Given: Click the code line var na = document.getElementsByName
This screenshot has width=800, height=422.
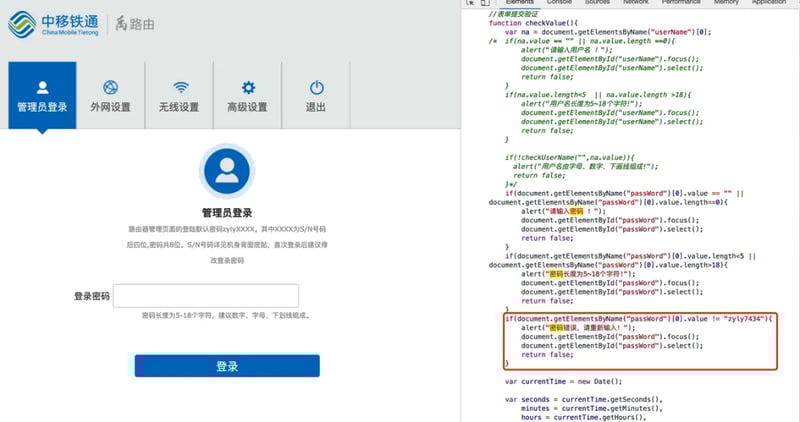Looking at the screenshot, I should click(608, 32).
